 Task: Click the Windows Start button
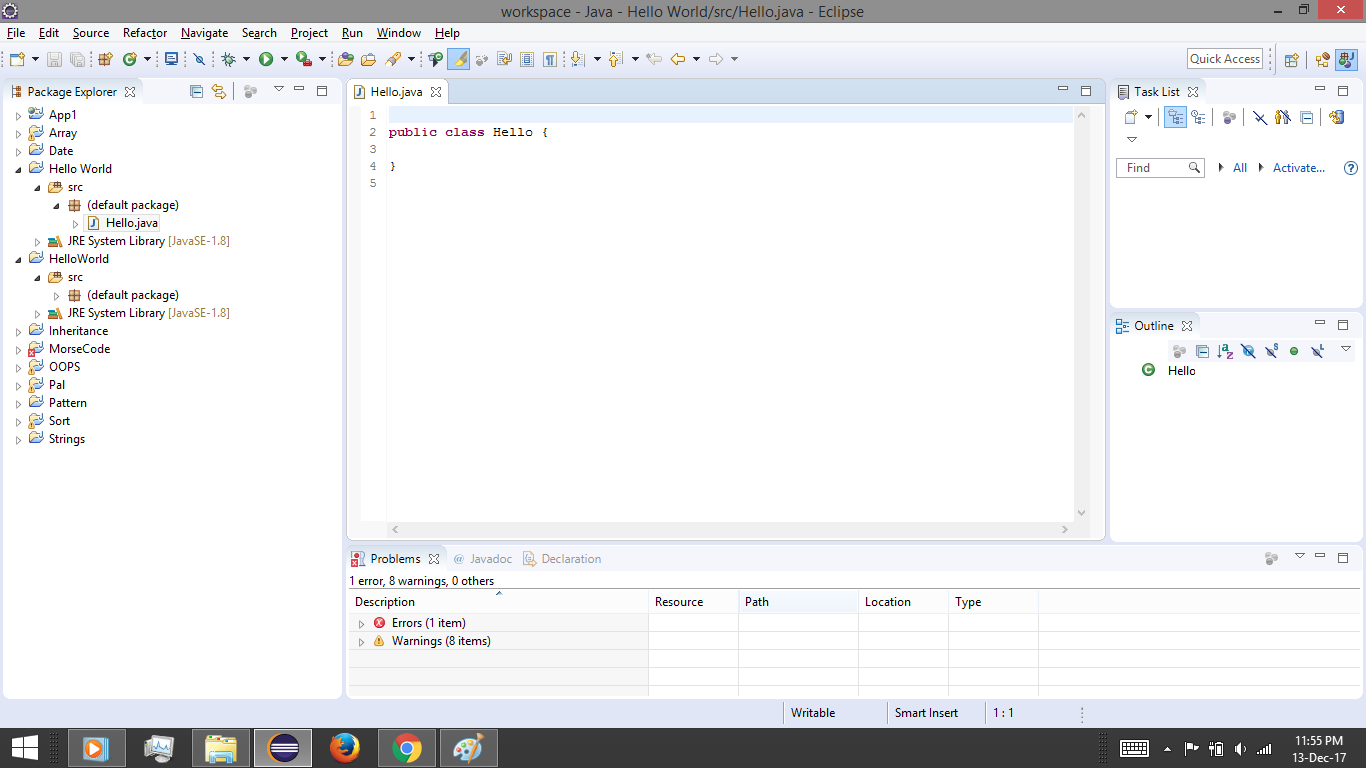(24, 748)
